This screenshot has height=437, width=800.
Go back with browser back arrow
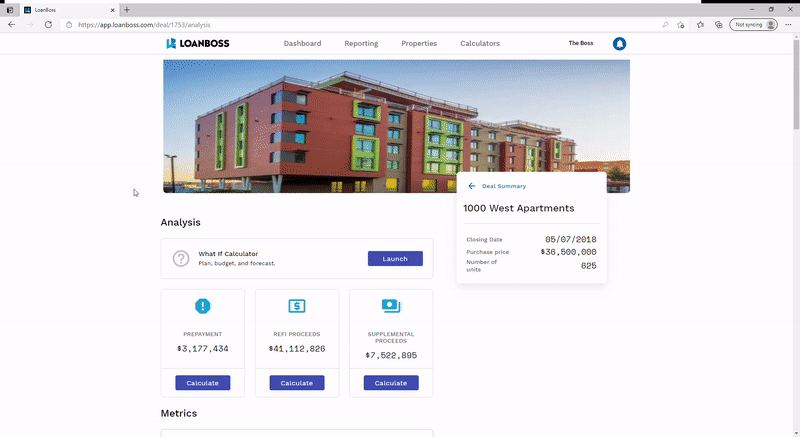point(12,24)
